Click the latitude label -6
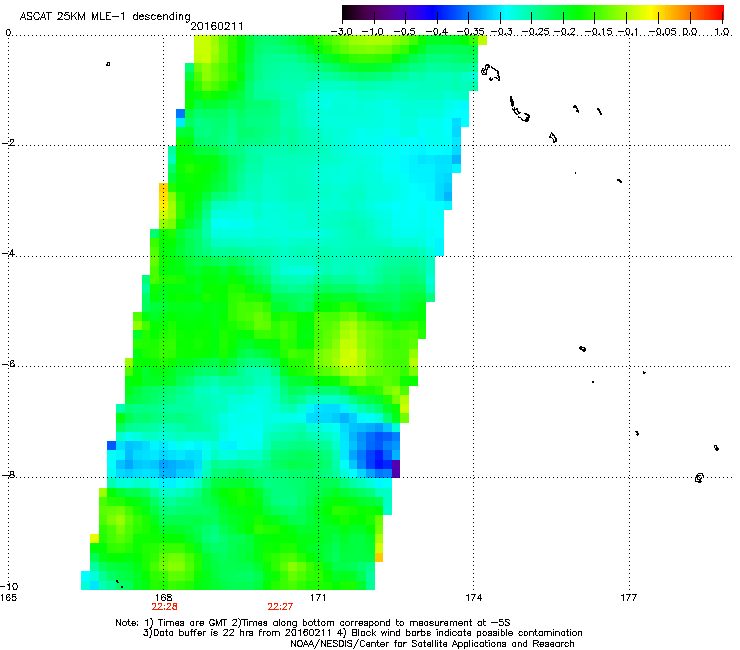 click(x=8, y=364)
